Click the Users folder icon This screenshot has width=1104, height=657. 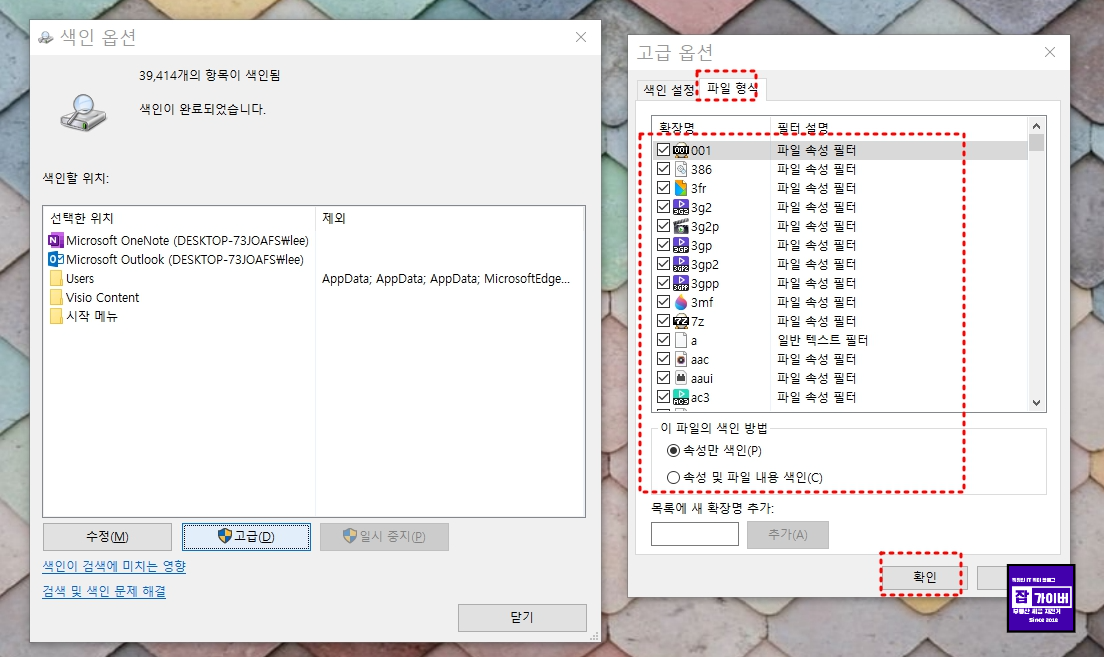58,278
